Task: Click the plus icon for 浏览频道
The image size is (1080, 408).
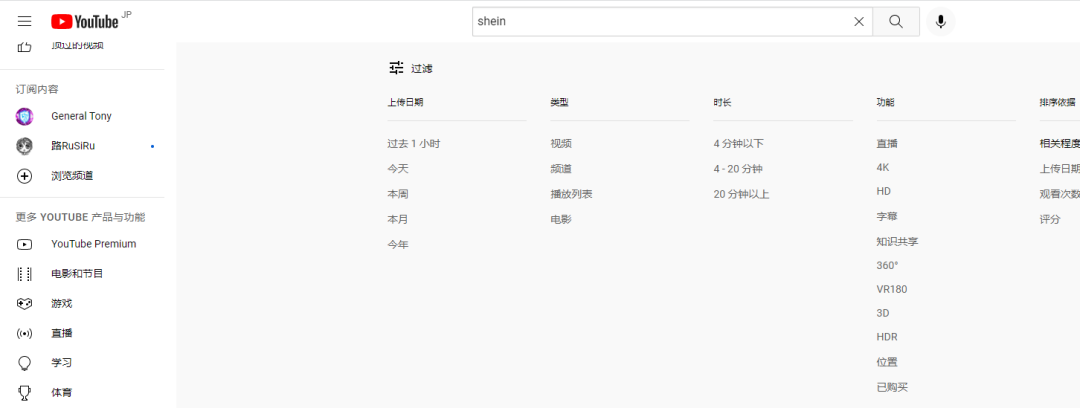Action: tap(24, 176)
